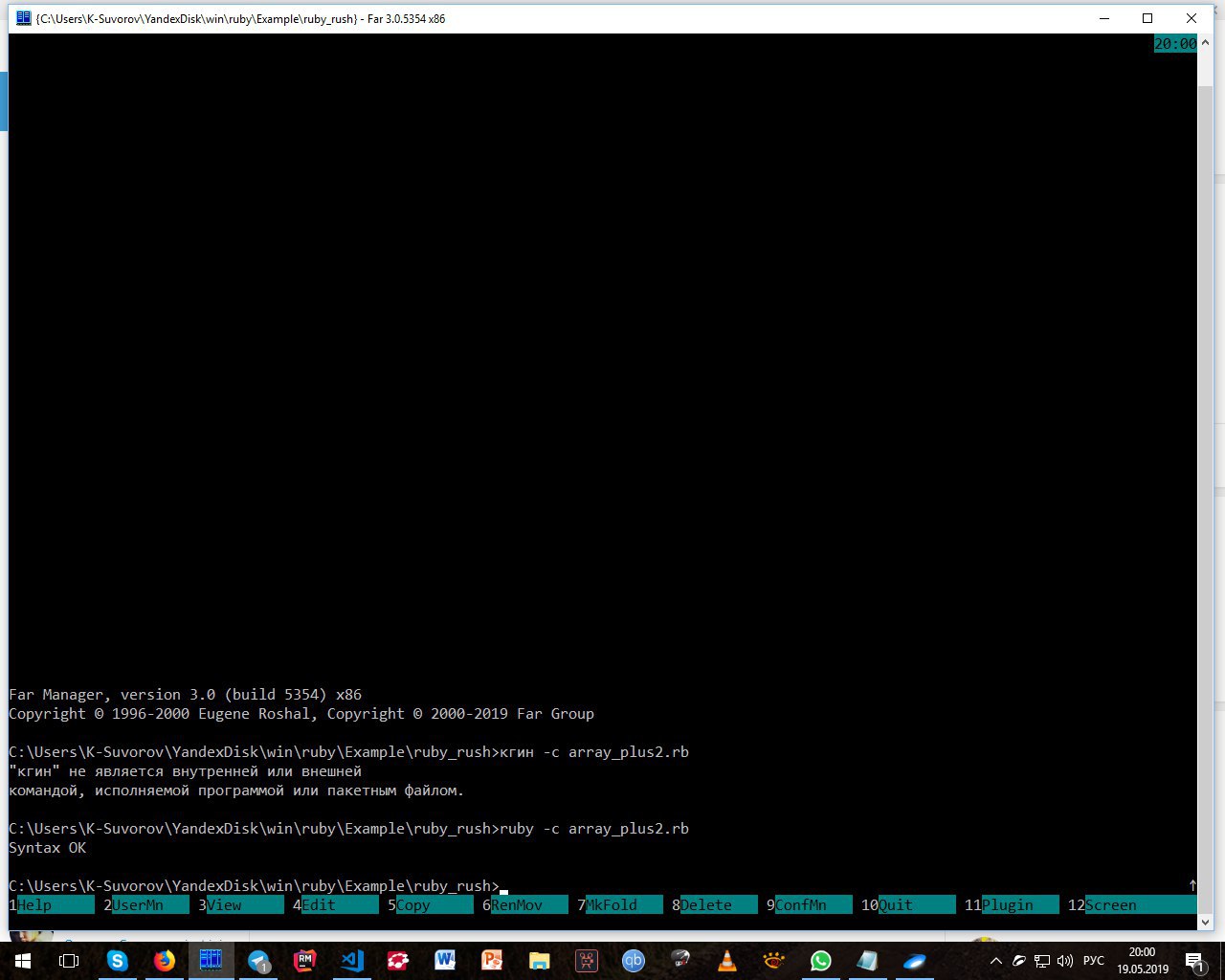Open Visual Studio Code from taskbar
The height and width of the screenshot is (980, 1225).
tap(352, 960)
